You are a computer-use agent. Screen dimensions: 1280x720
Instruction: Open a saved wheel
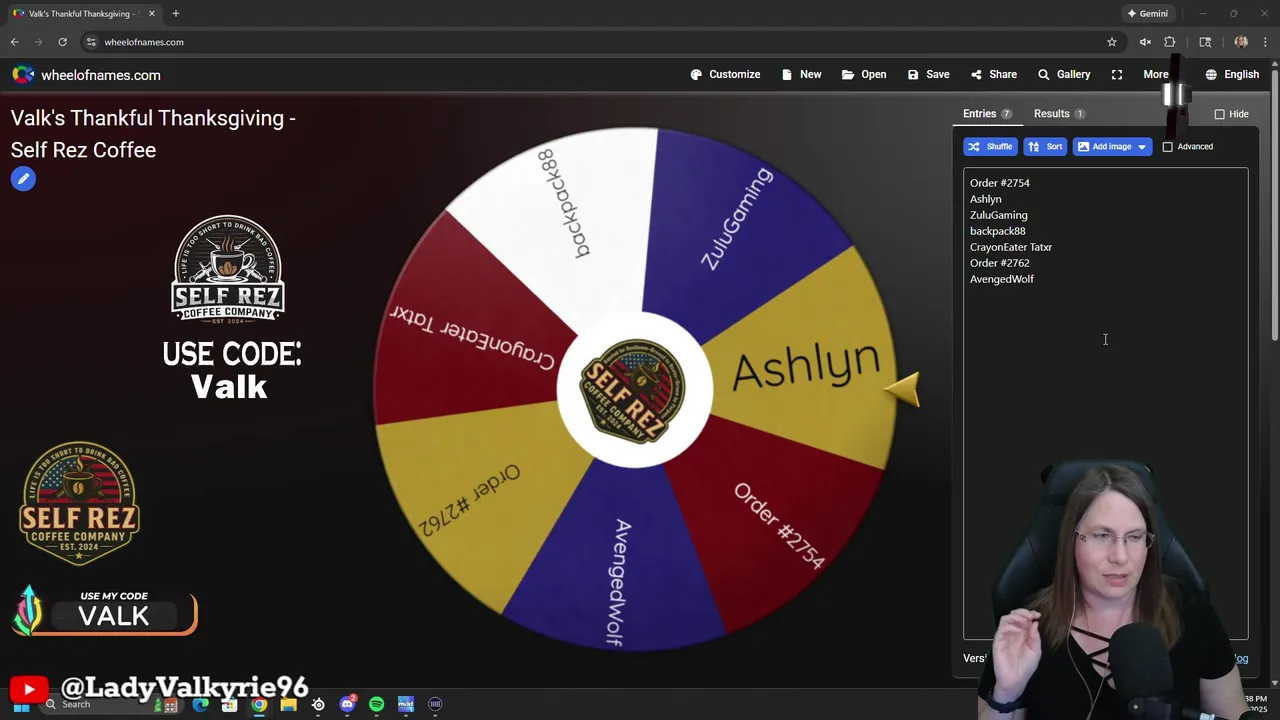tap(864, 74)
